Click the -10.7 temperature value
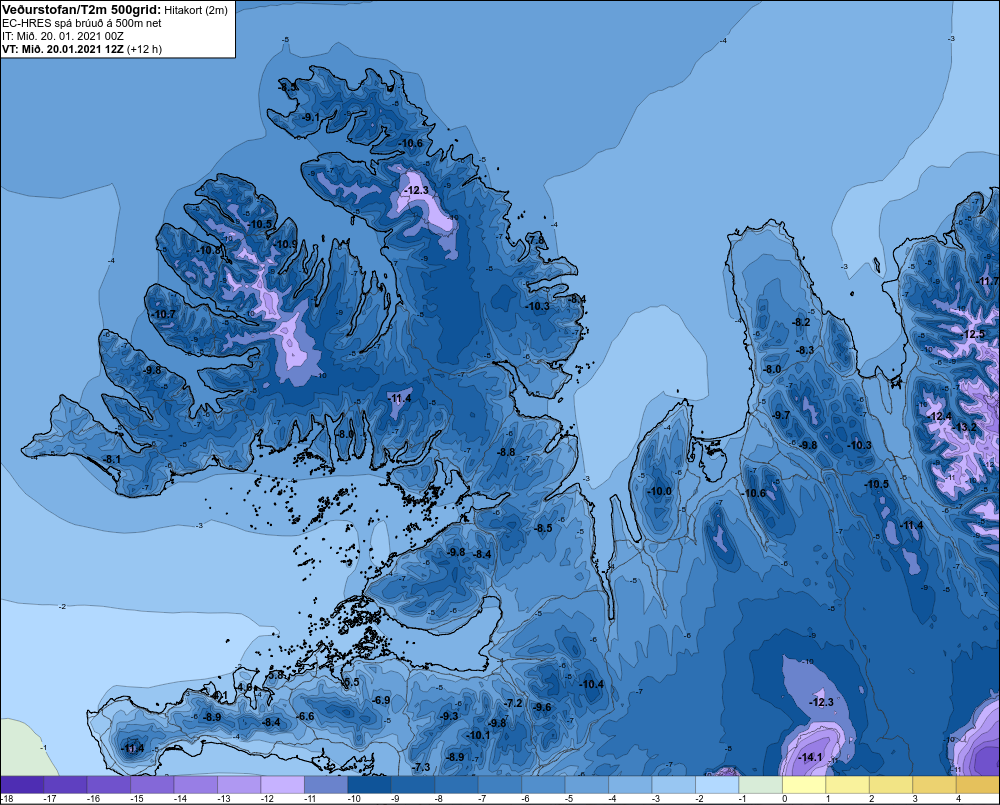1000x805 pixels. coord(164,314)
